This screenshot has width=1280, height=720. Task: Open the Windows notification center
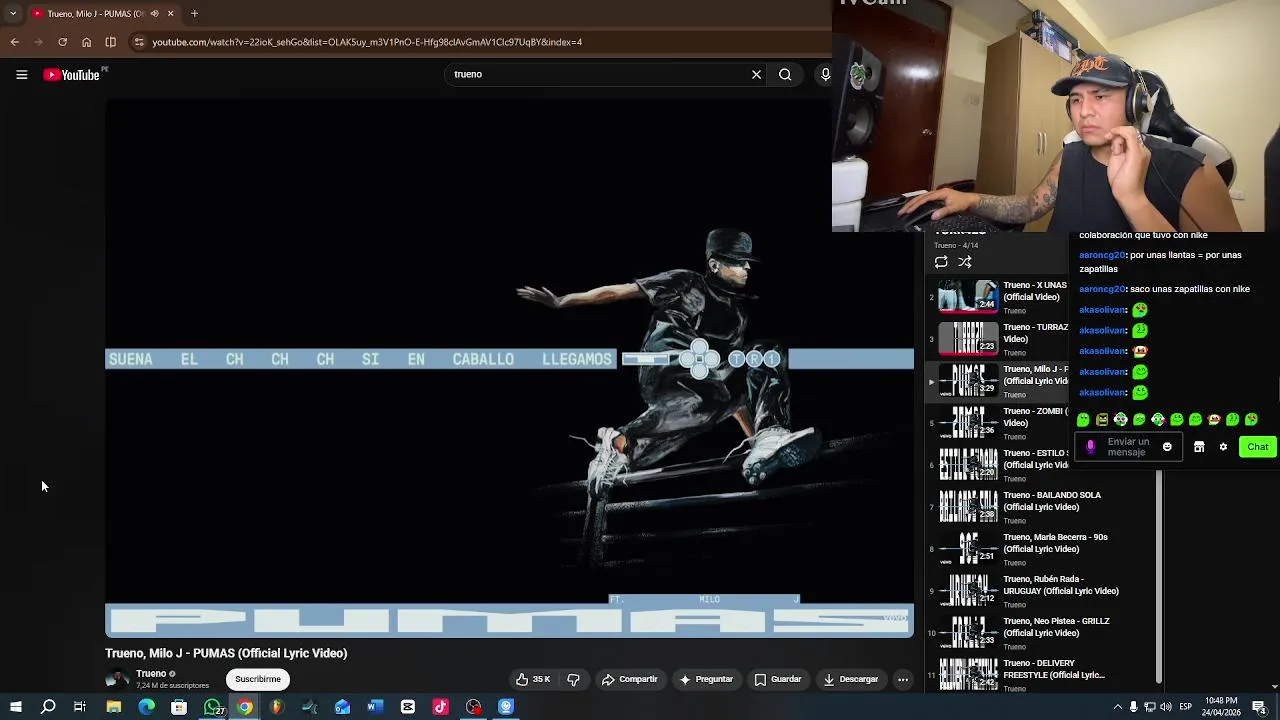pyautogui.click(x=1259, y=707)
